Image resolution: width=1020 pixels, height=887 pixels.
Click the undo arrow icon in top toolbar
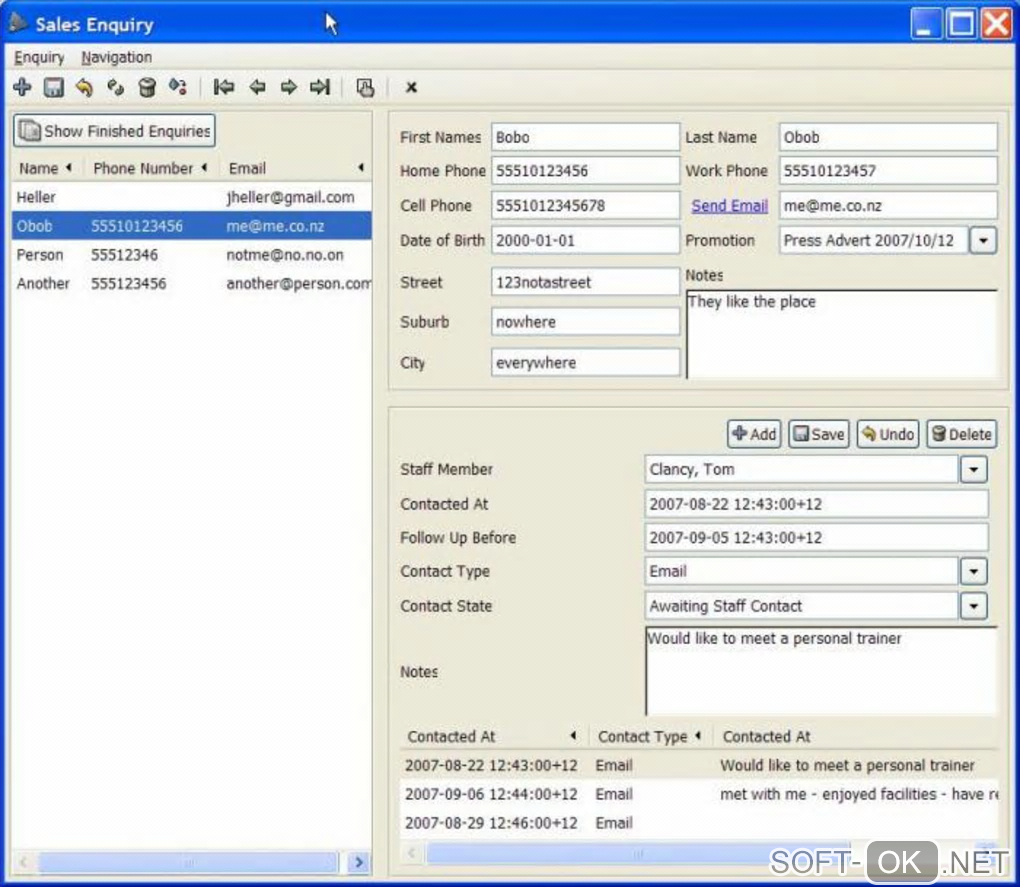pyautogui.click(x=85, y=88)
